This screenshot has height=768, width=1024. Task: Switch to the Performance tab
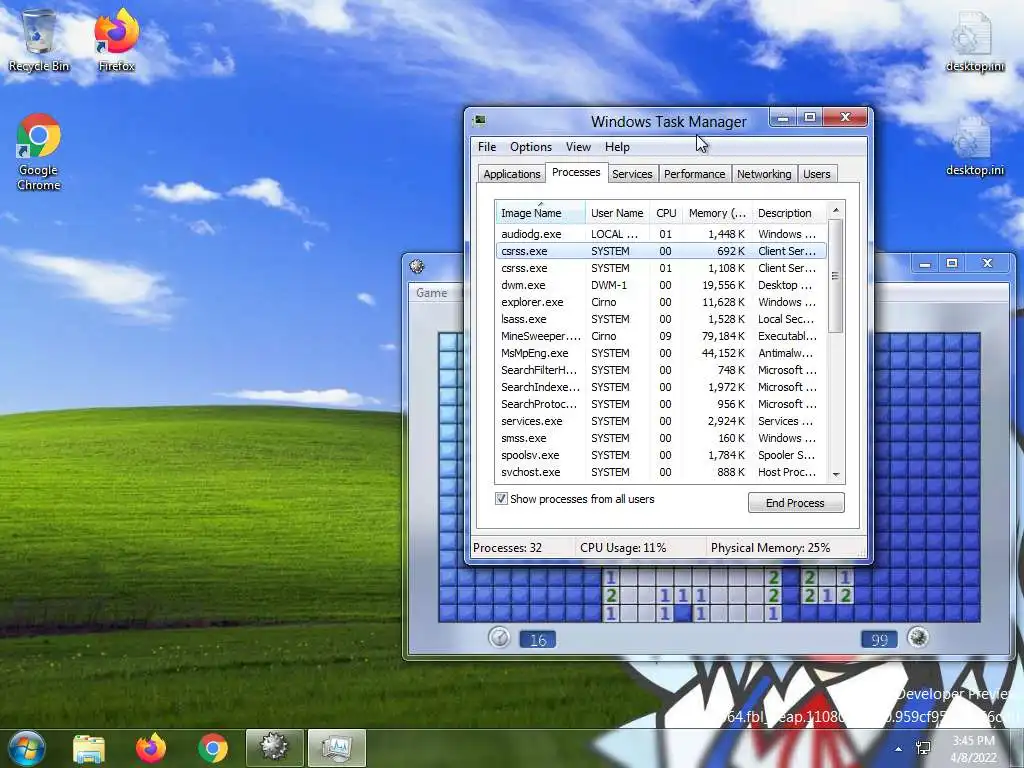[x=695, y=174]
